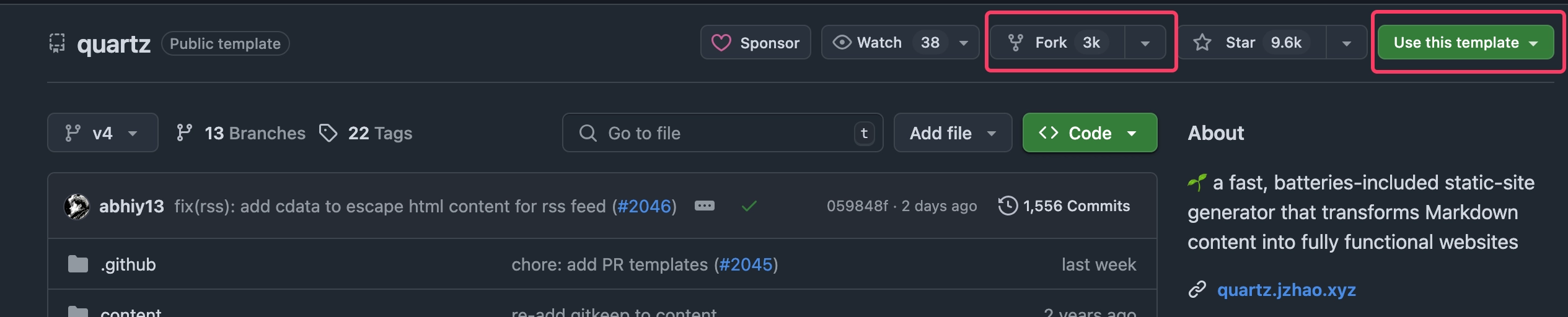Open the v4 branch selector
This screenshot has width=1568, height=317.
pos(103,132)
